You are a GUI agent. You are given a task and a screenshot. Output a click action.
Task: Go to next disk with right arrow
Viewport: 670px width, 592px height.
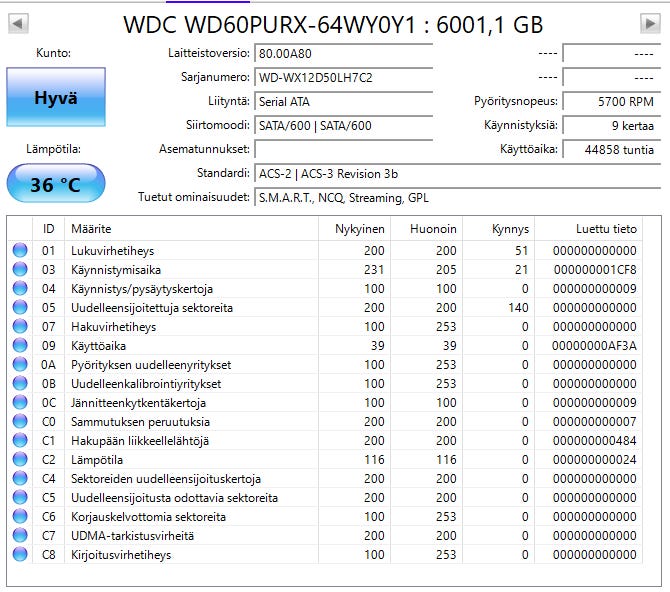click(650, 24)
